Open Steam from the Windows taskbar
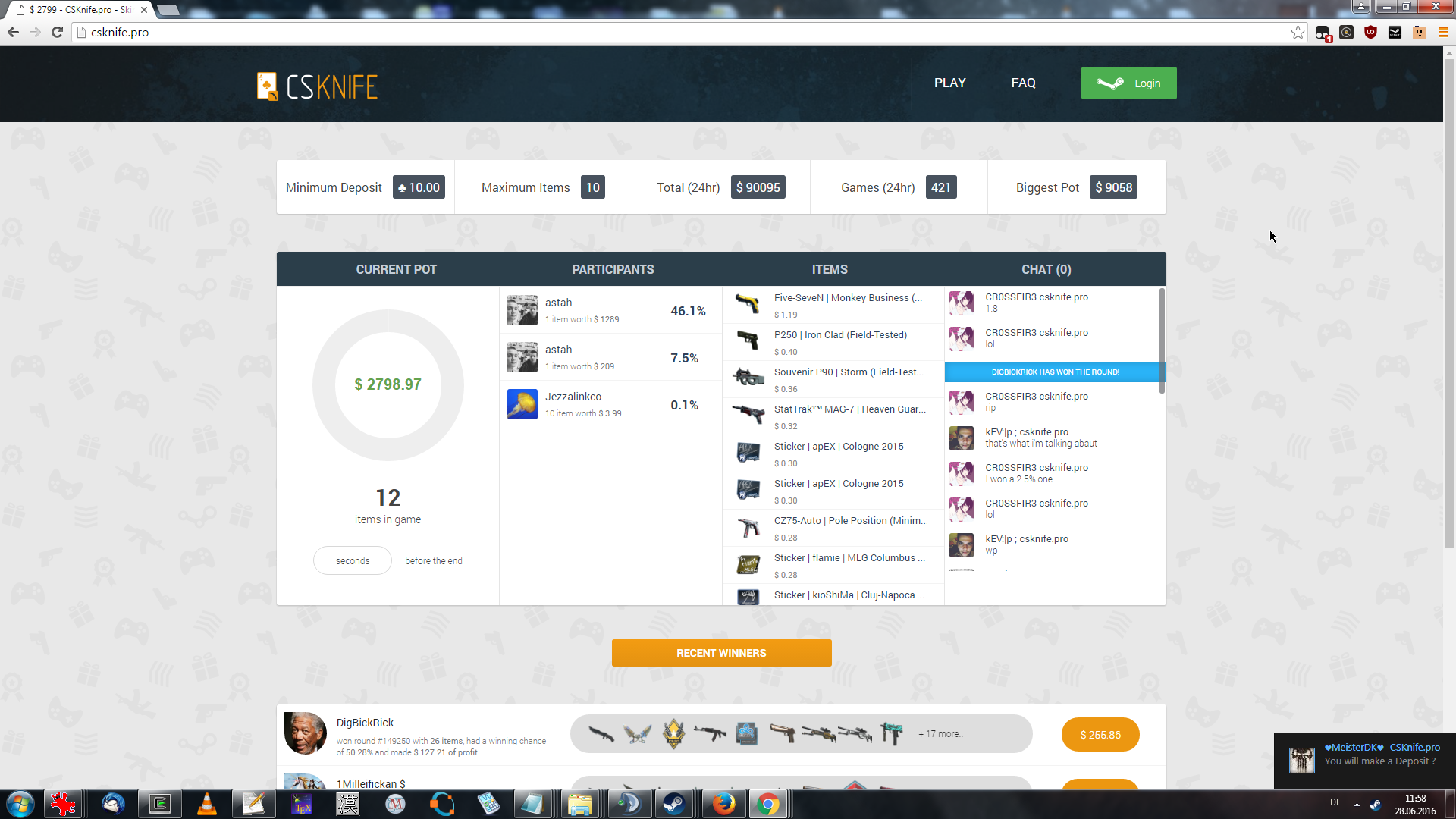This screenshot has height=819, width=1456. pos(674,804)
